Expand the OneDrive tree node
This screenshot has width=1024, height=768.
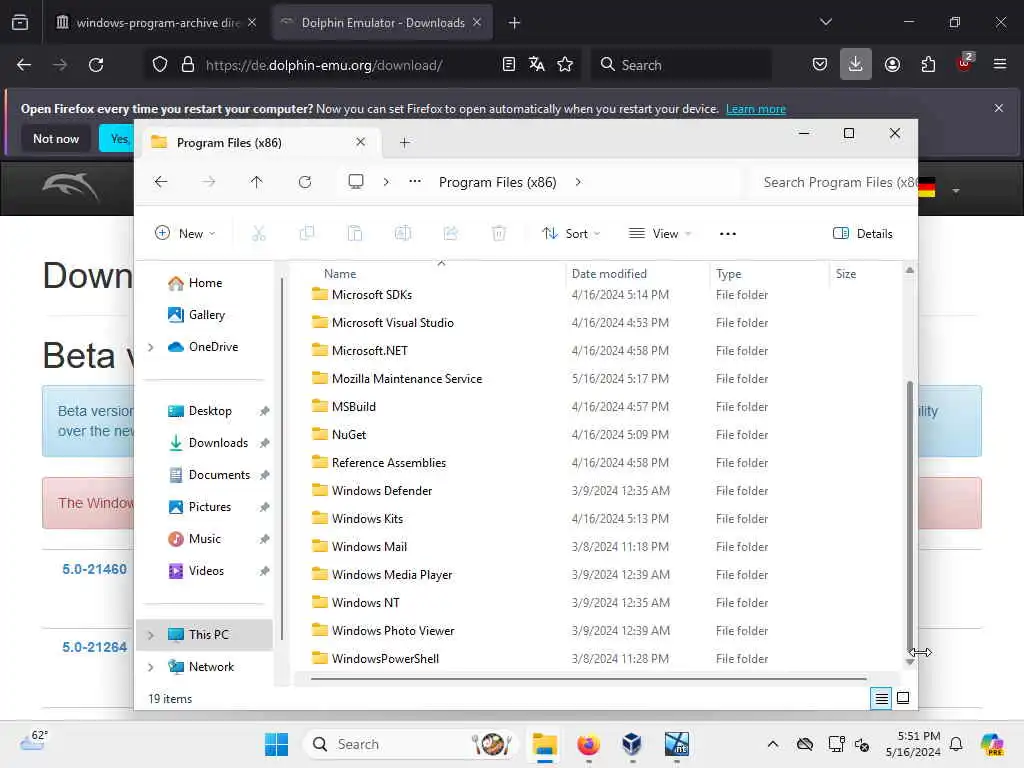(x=151, y=347)
